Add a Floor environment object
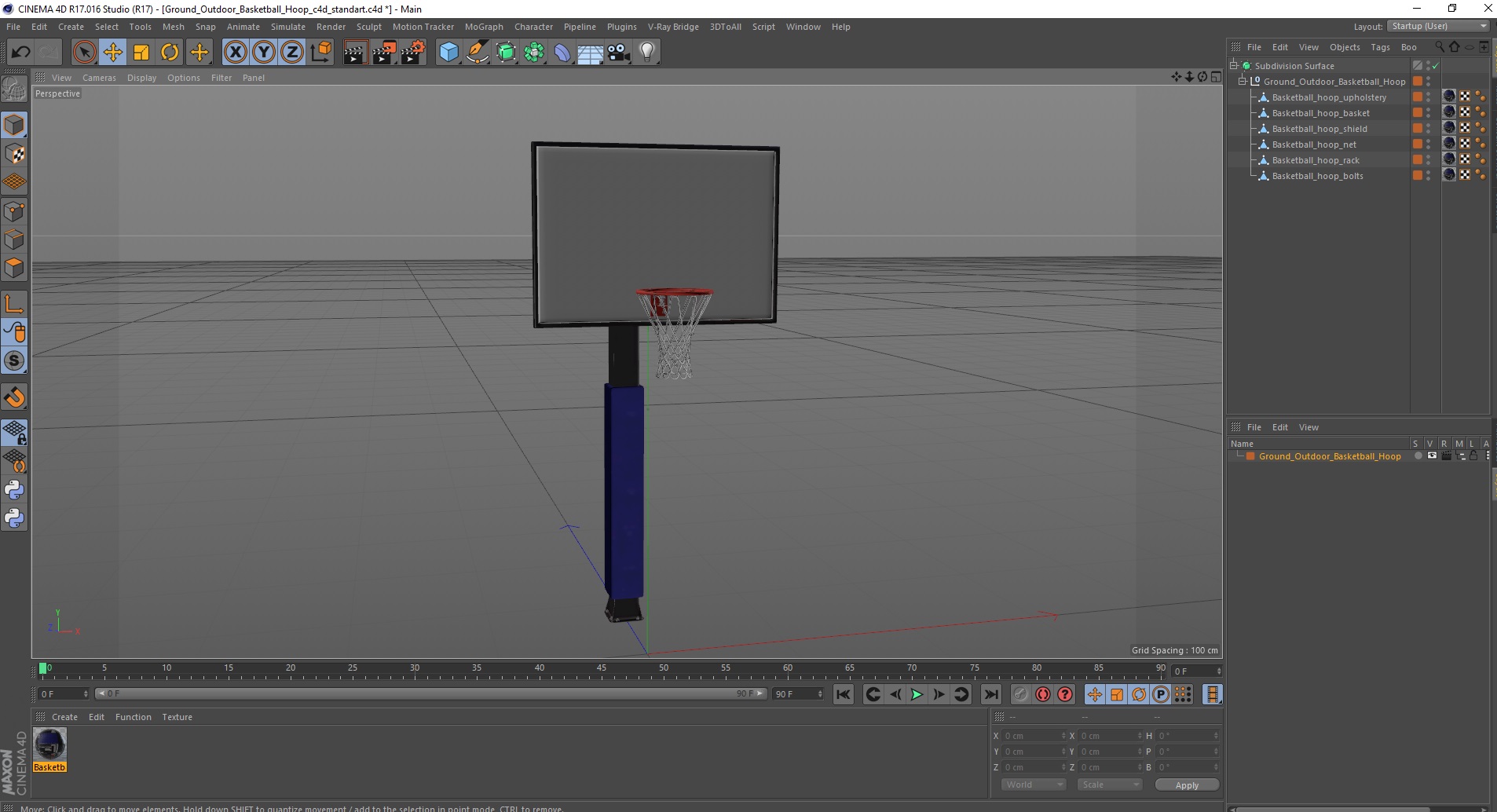This screenshot has width=1497, height=812. (591, 53)
